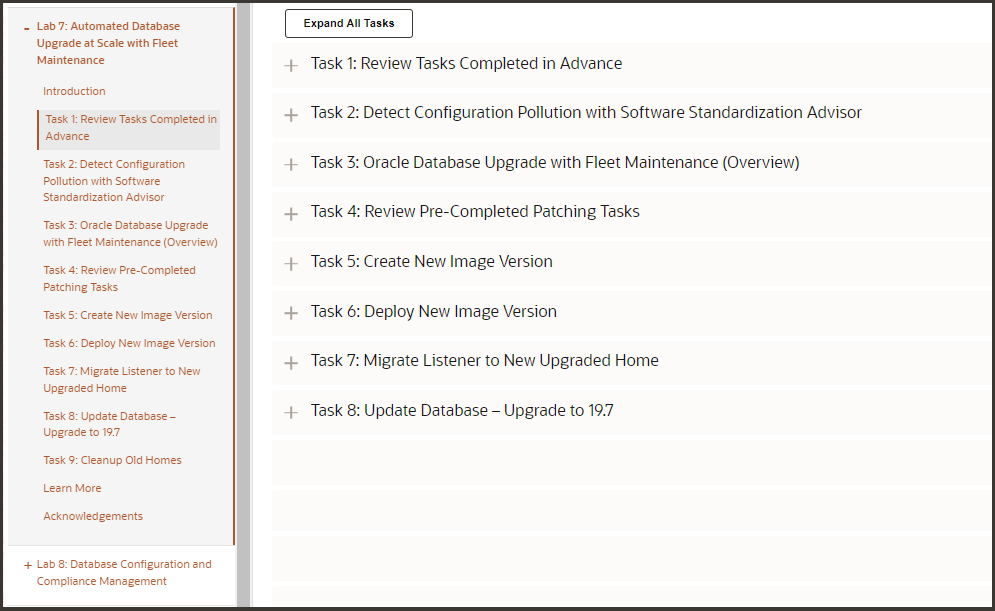Expand Task 1 with its plus icon
Screen dimensions: 995x611
tap(291, 65)
